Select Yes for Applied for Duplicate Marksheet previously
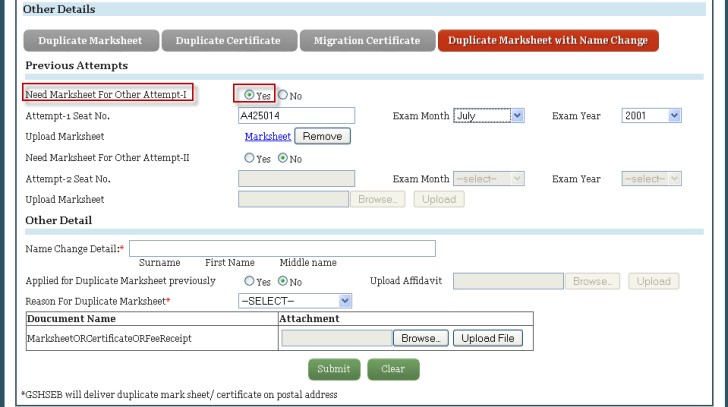728x407 pixels. tap(249, 281)
